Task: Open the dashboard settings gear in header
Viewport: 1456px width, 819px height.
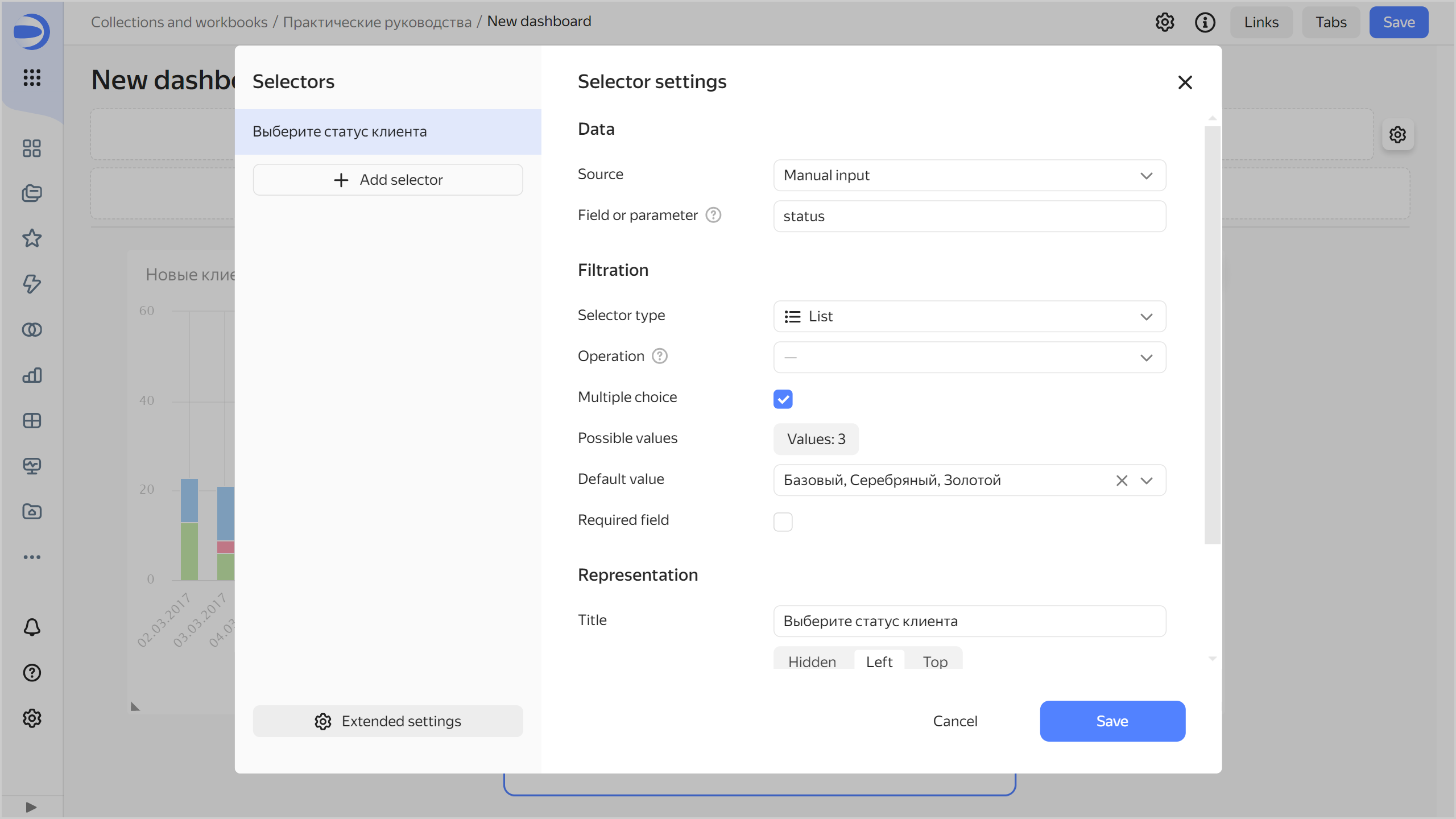Action: click(1164, 22)
